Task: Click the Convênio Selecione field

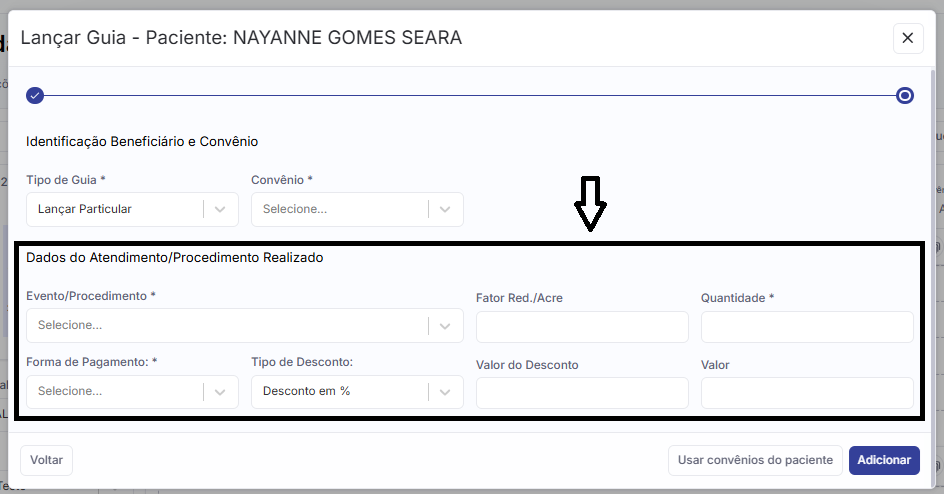Action: pos(340,210)
